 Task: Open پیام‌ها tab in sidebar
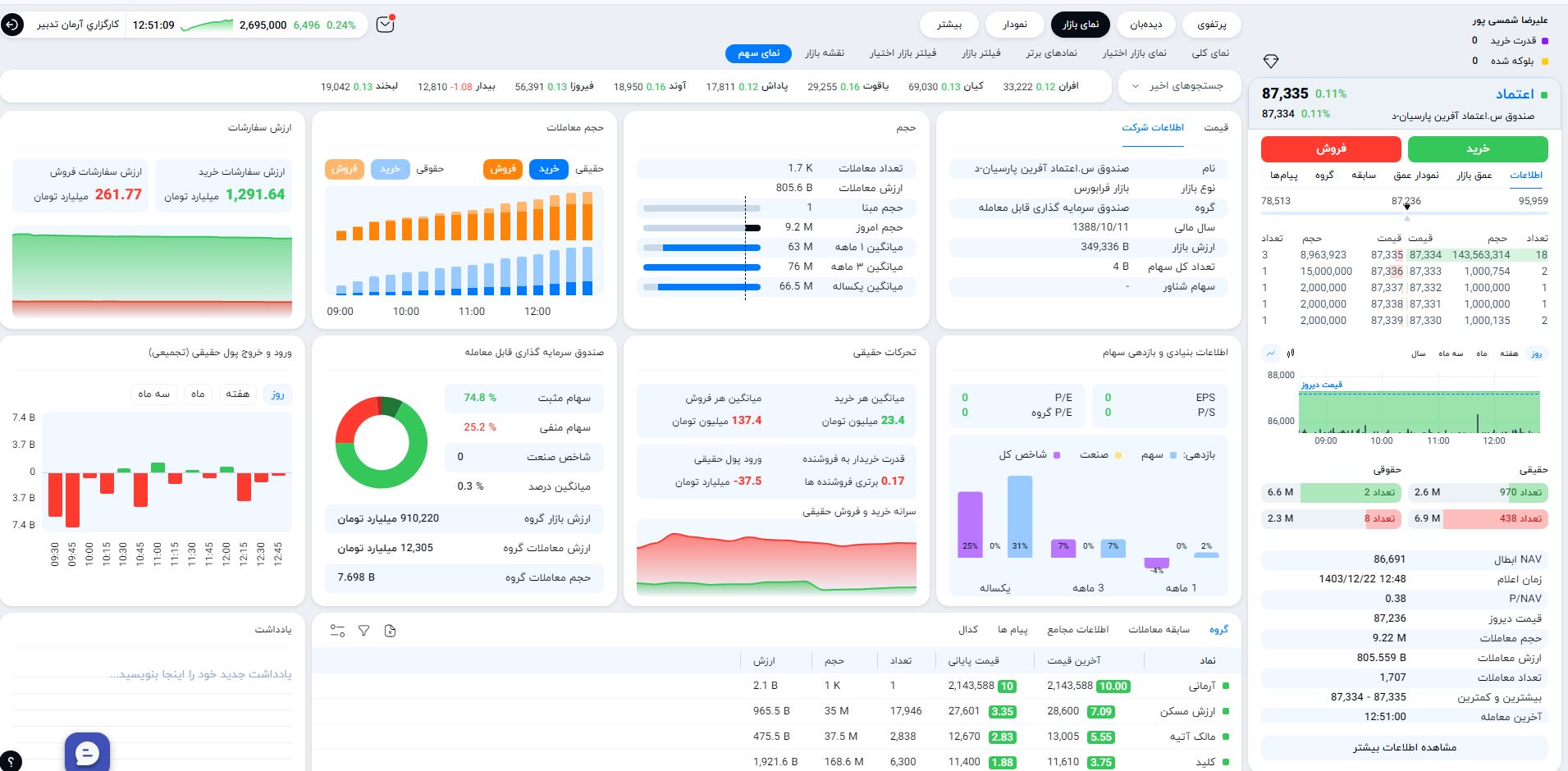coord(1284,176)
